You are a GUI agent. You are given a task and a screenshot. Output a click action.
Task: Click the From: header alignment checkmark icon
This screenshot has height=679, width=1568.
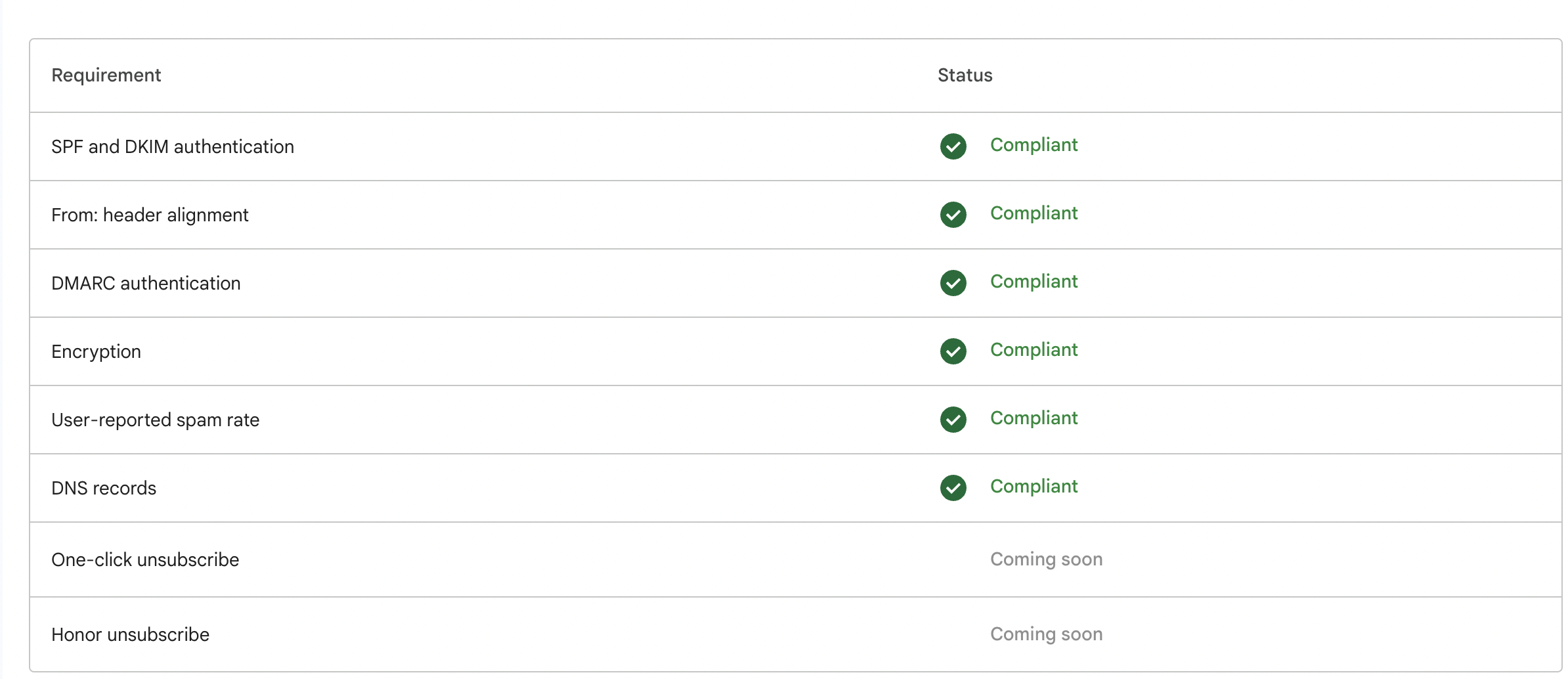click(953, 215)
